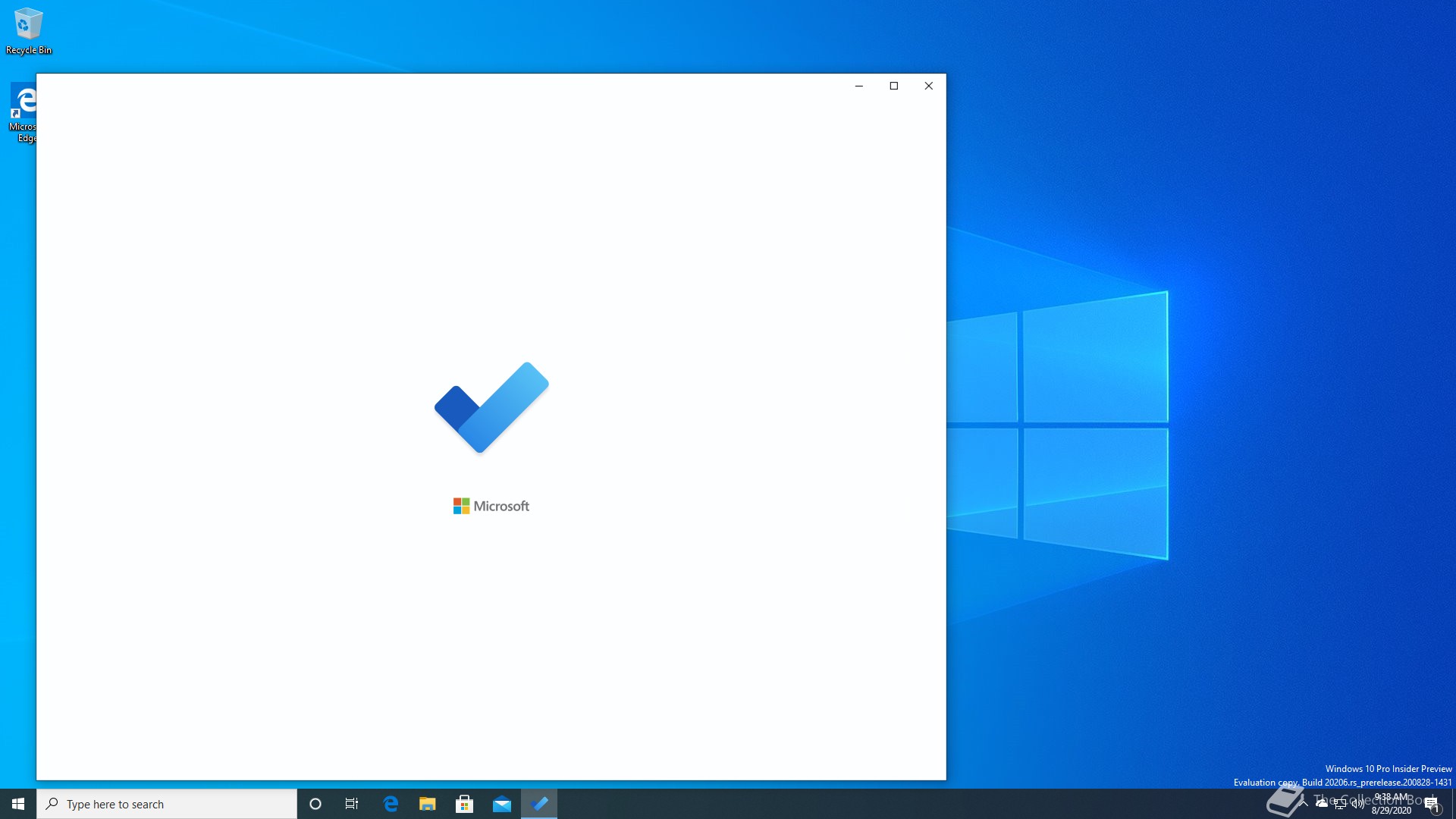Open the volume speaker tray icon
Image resolution: width=1456 pixels, height=819 pixels.
(x=1358, y=804)
